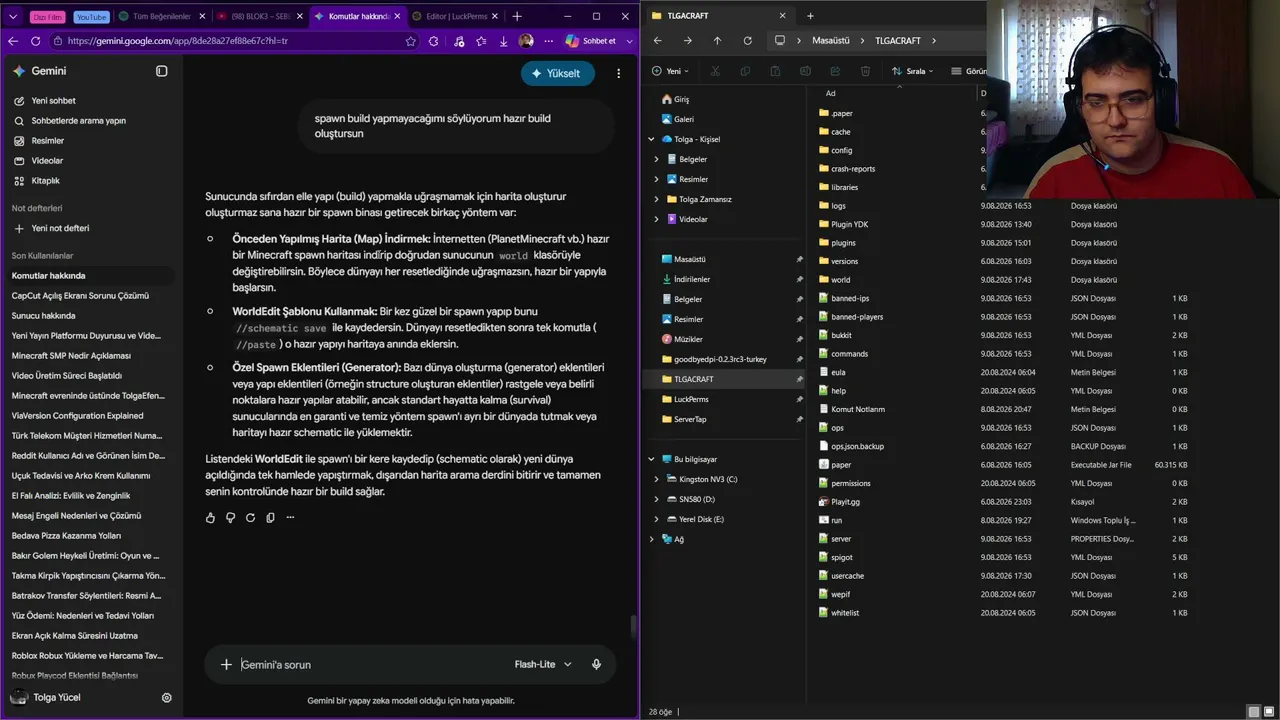Click the thumbs-down icon under Gemini's response
The image size is (1280, 720).
coord(230,518)
